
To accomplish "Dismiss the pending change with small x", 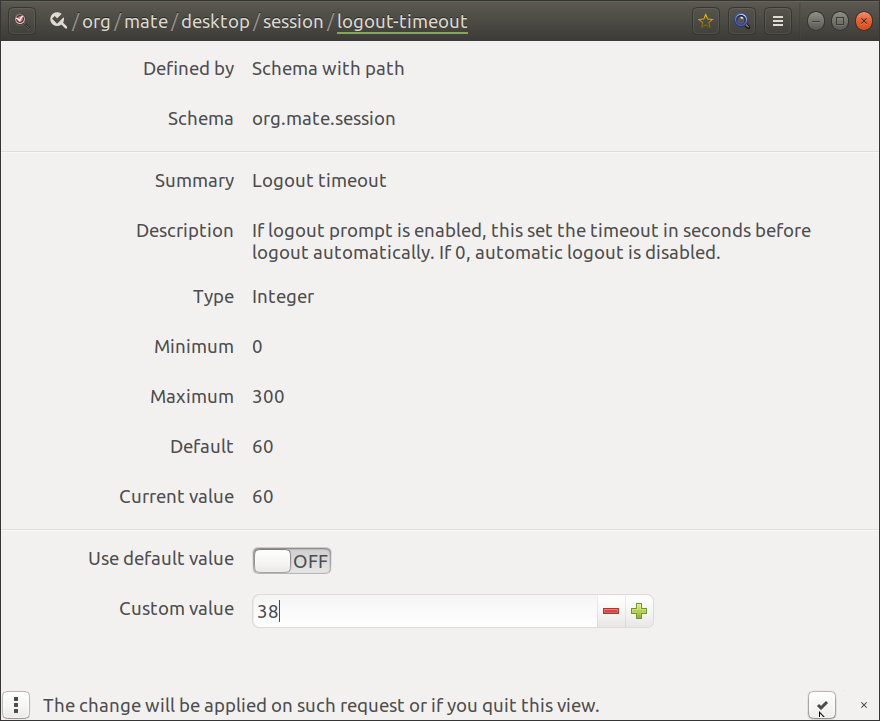I will [x=864, y=705].
